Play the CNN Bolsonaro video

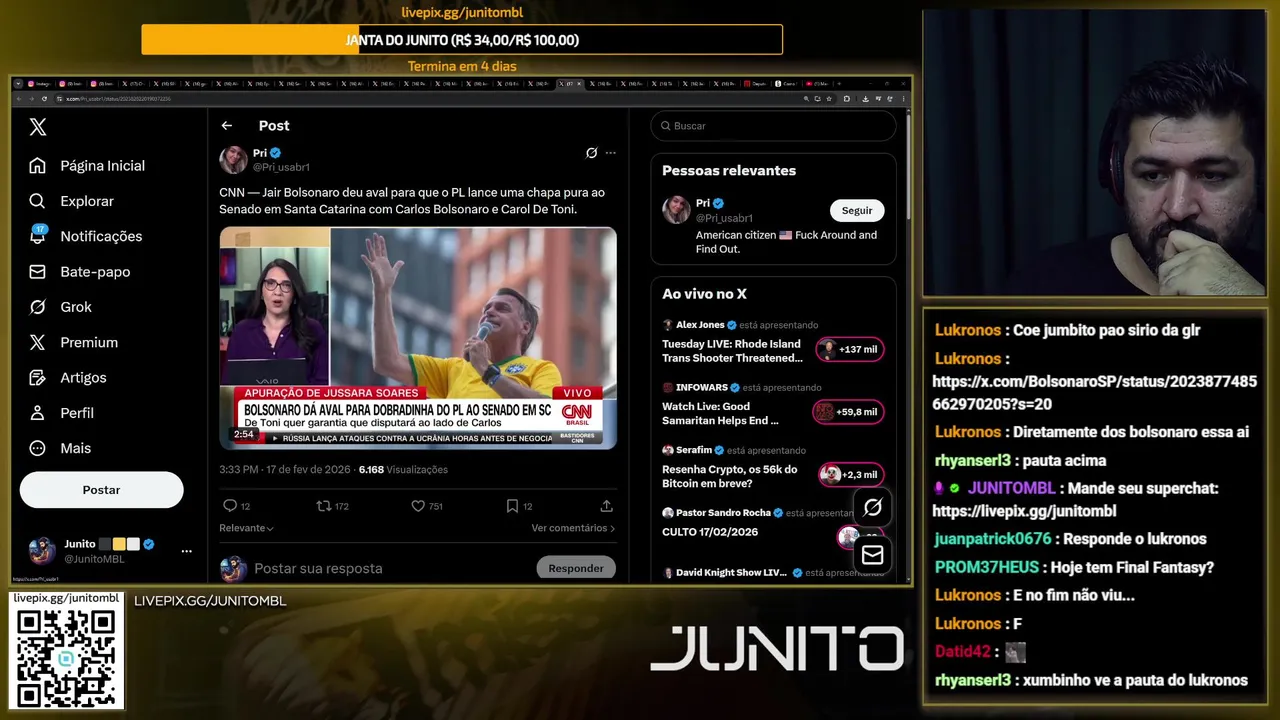pyautogui.click(x=418, y=338)
